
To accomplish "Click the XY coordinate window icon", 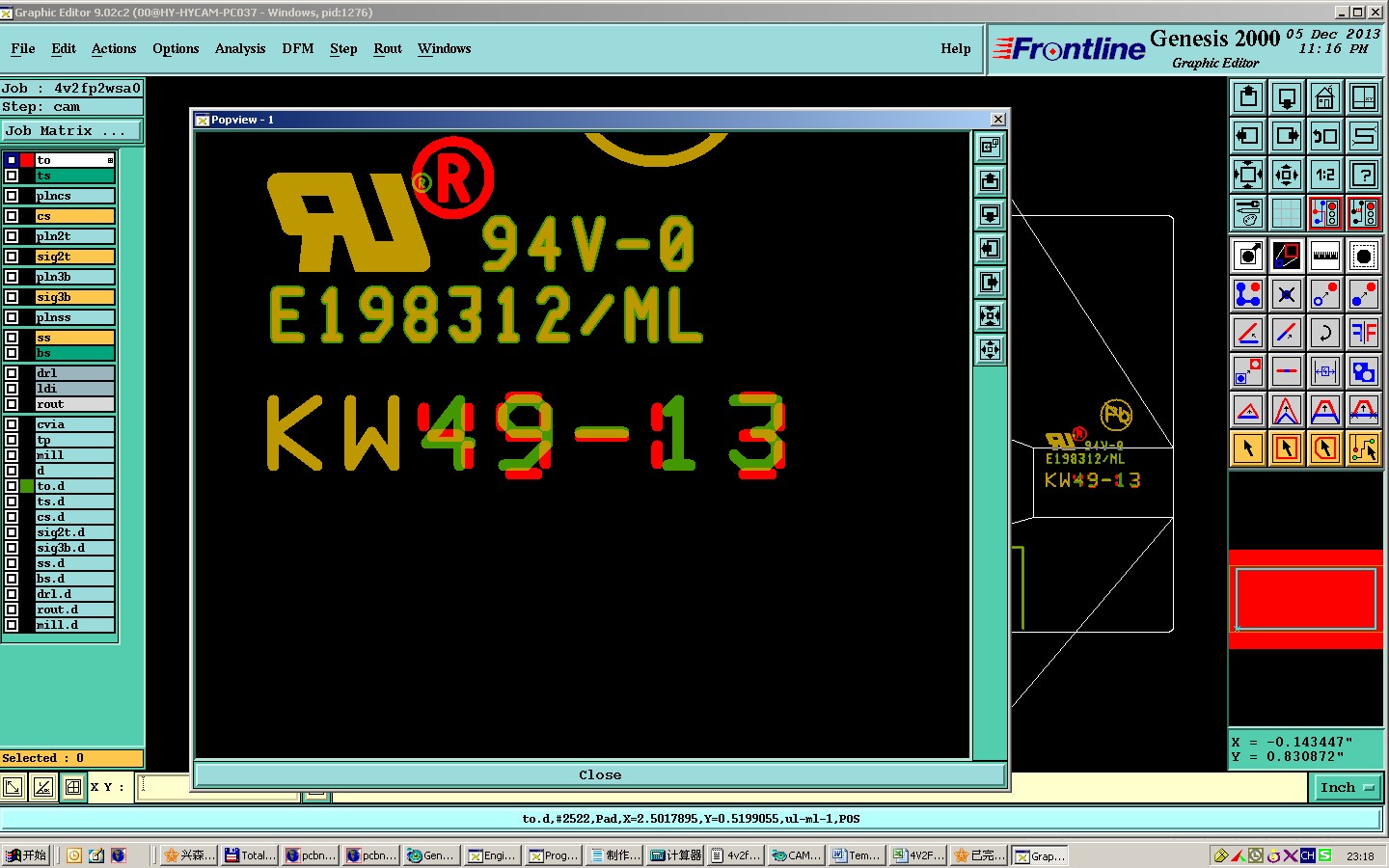I will click(x=1364, y=97).
